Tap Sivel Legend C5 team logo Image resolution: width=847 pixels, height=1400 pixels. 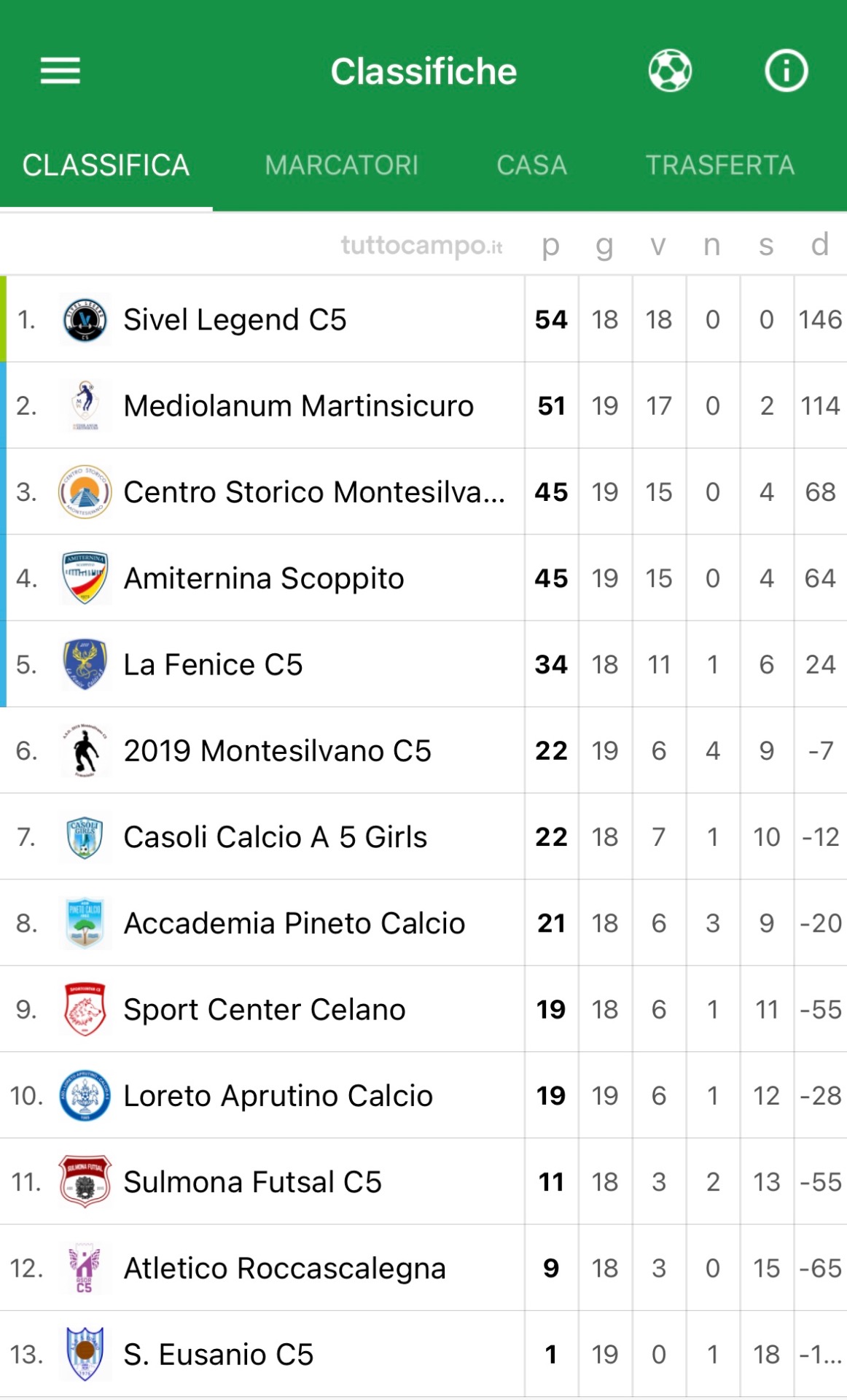85,319
